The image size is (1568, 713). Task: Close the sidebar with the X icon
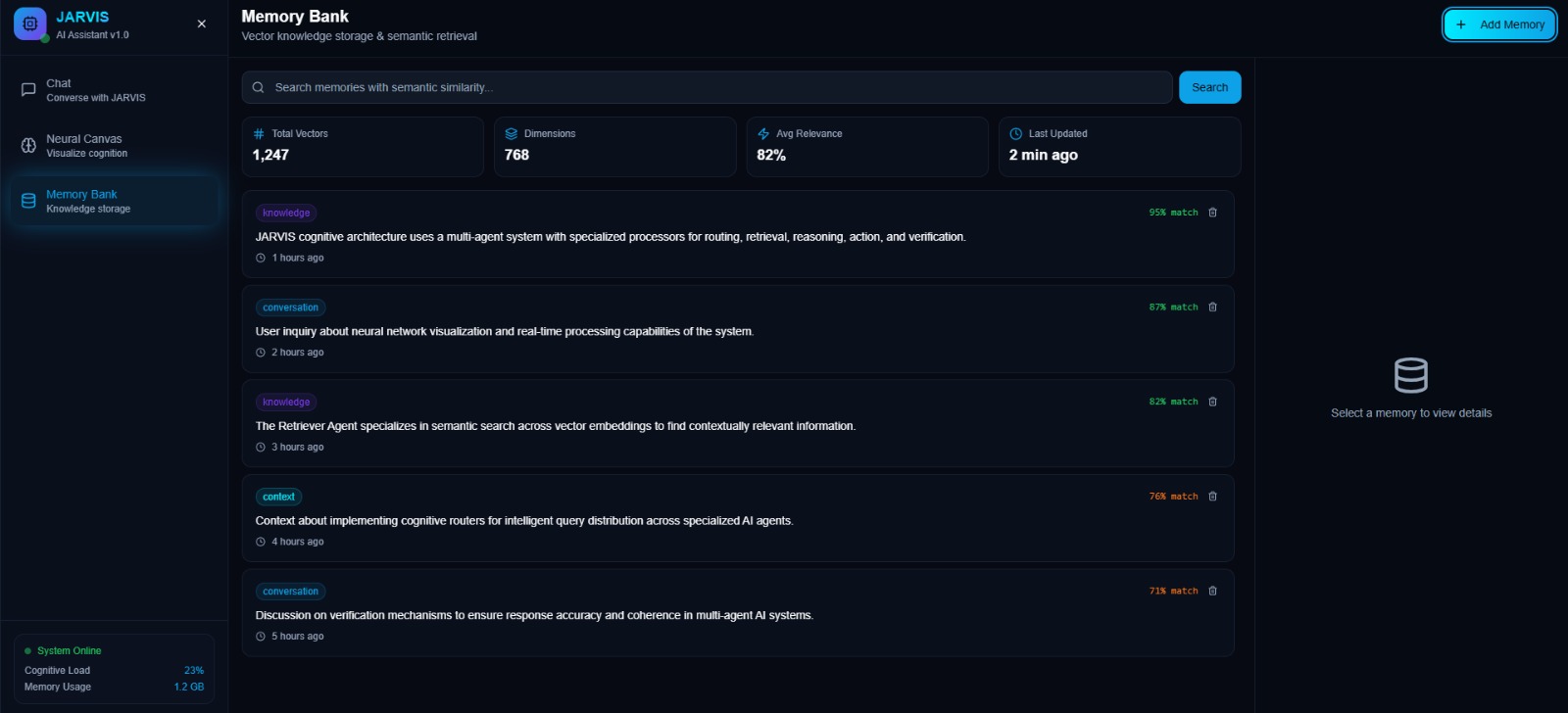point(202,24)
